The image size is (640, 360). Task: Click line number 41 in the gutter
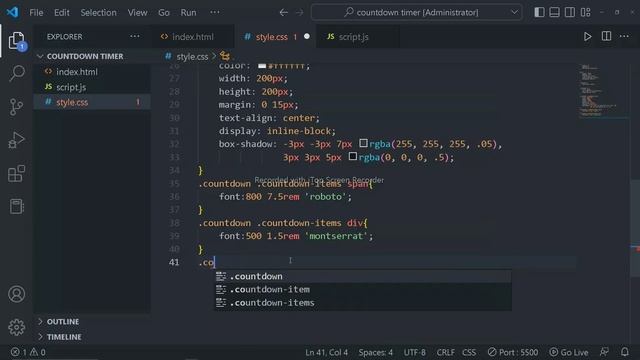(x=174, y=262)
